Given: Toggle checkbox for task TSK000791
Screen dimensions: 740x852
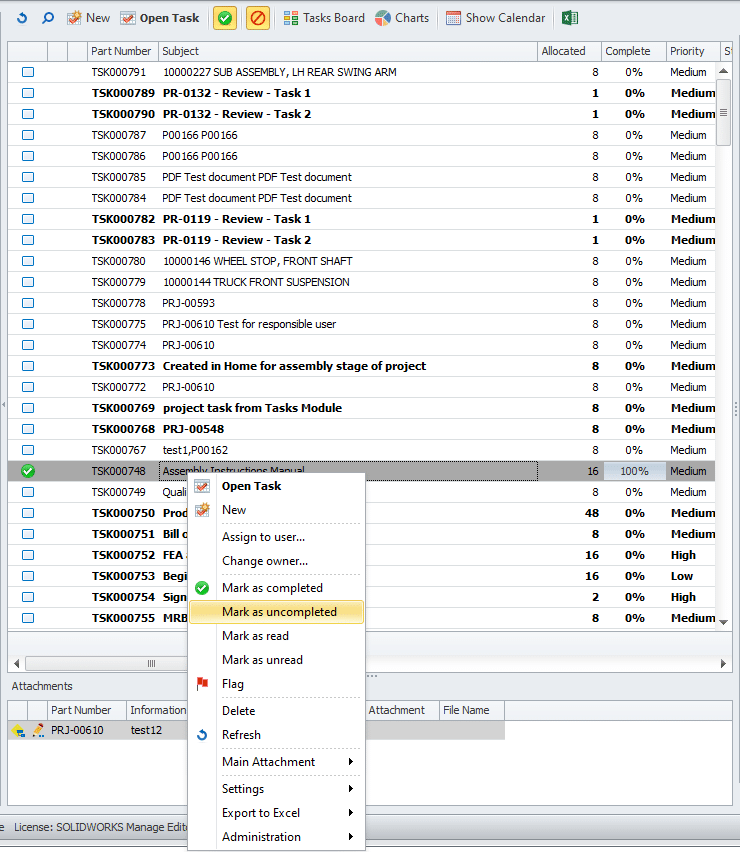Looking at the screenshot, I should pyautogui.click(x=28, y=72).
